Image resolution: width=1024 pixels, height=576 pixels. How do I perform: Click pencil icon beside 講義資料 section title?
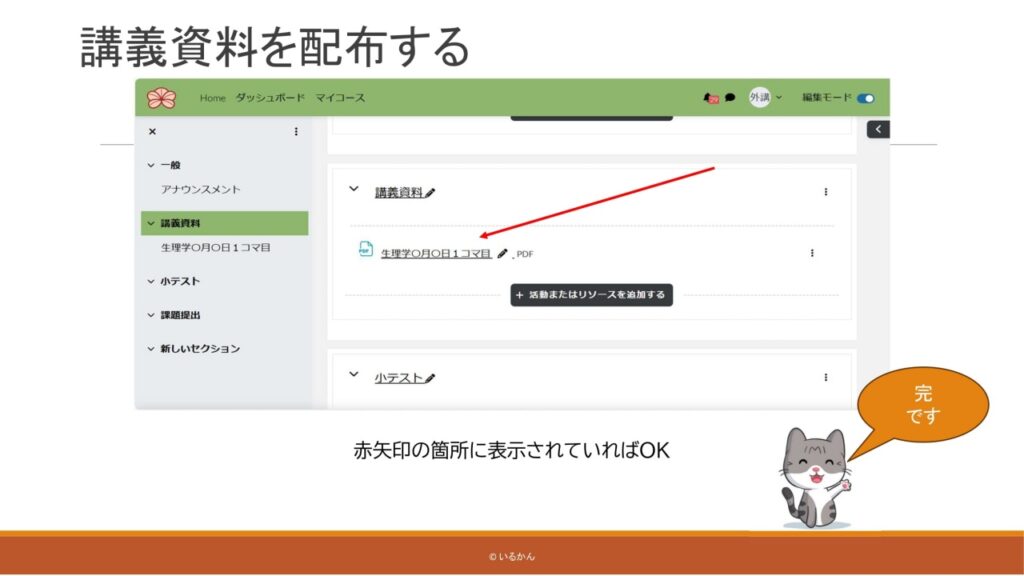pos(430,193)
